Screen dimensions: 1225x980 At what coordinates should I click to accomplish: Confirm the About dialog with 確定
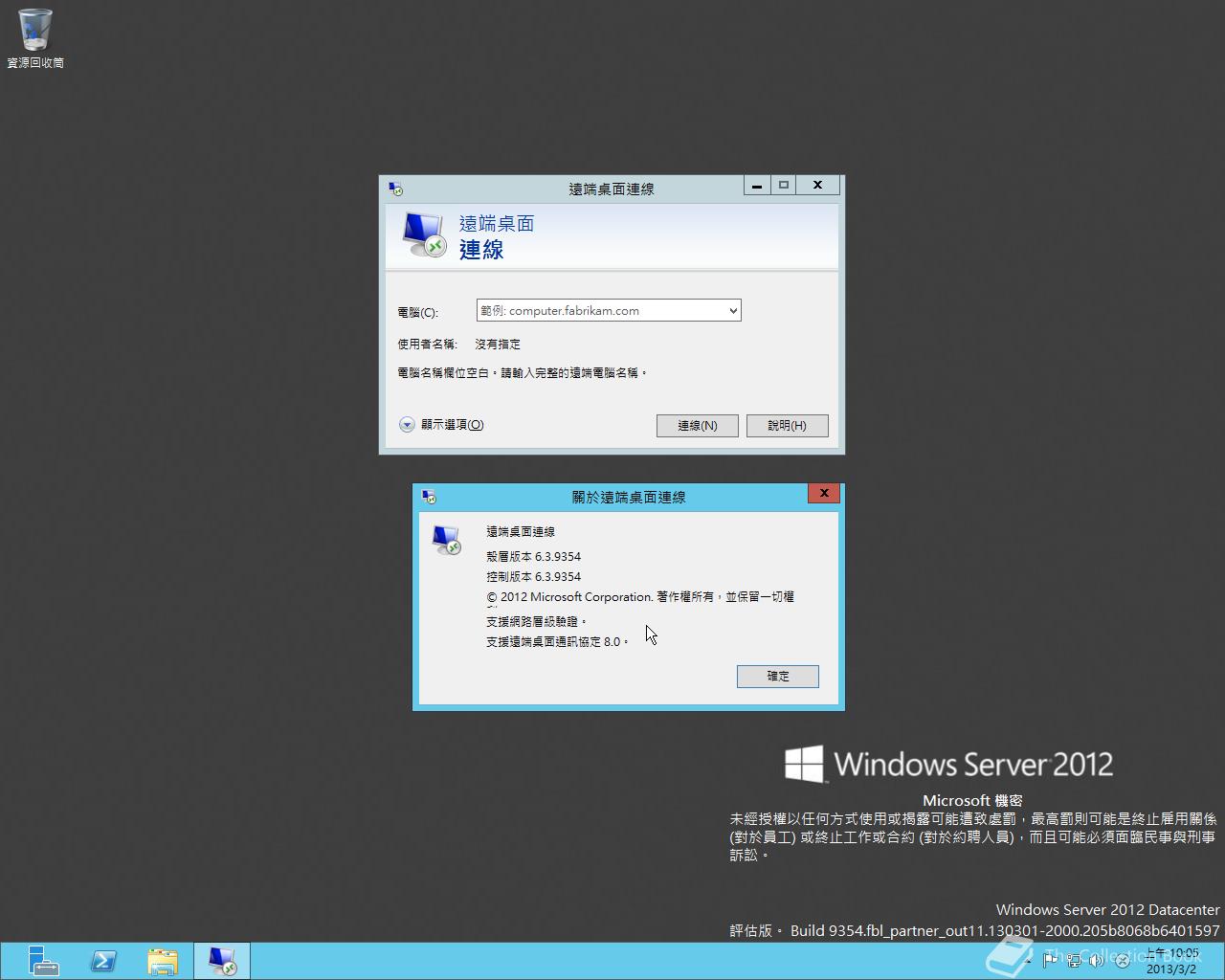click(778, 677)
